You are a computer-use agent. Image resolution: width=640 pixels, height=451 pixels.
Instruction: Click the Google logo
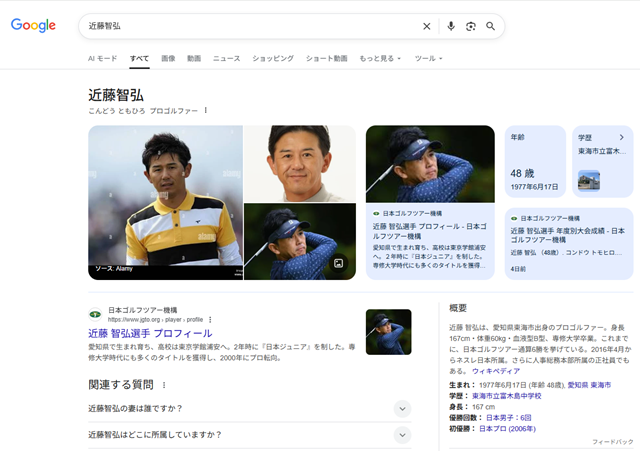(x=33, y=26)
